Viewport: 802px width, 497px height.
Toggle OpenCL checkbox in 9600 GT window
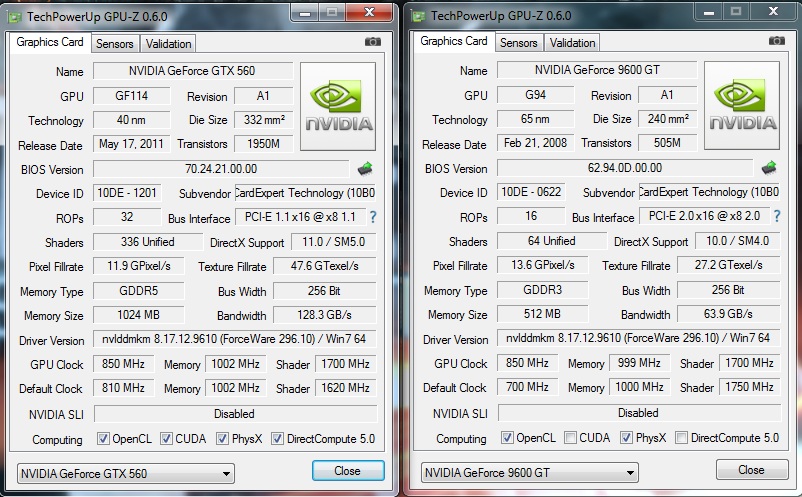(507, 438)
